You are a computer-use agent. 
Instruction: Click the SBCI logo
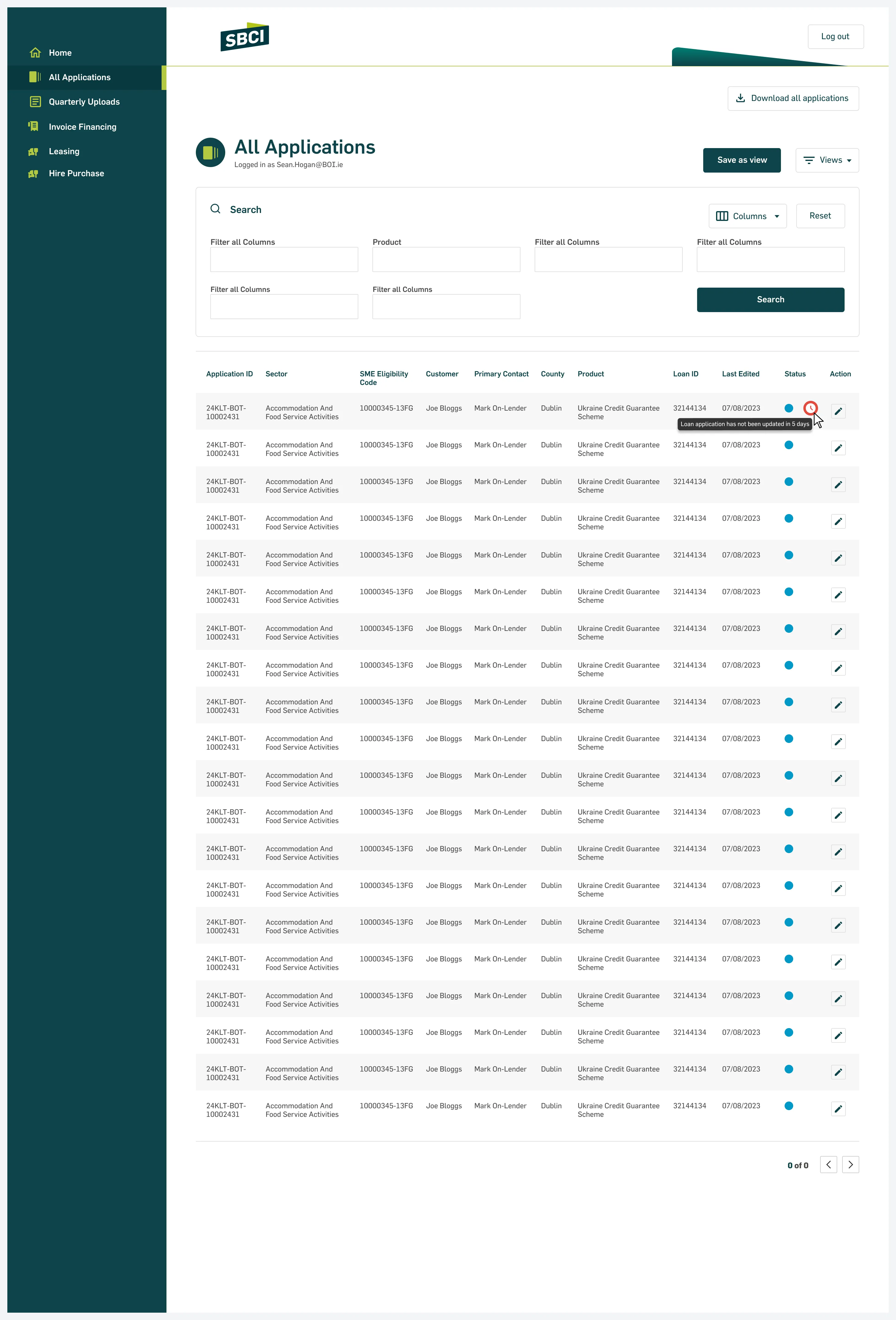tap(245, 37)
